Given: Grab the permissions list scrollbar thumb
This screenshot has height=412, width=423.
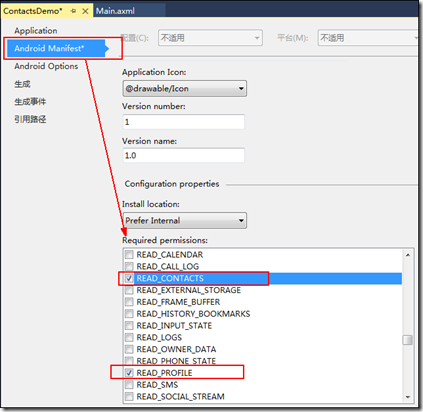Looking at the screenshot, I should 407,340.
